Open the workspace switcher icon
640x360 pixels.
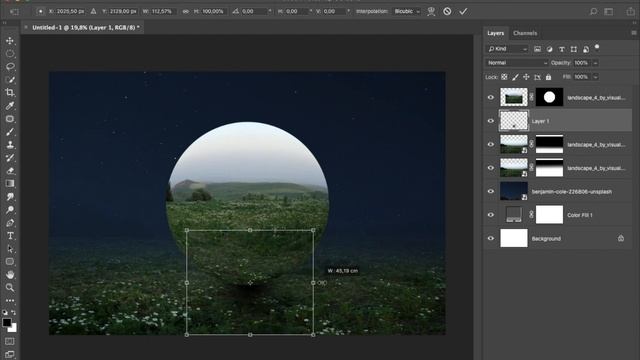point(609,11)
